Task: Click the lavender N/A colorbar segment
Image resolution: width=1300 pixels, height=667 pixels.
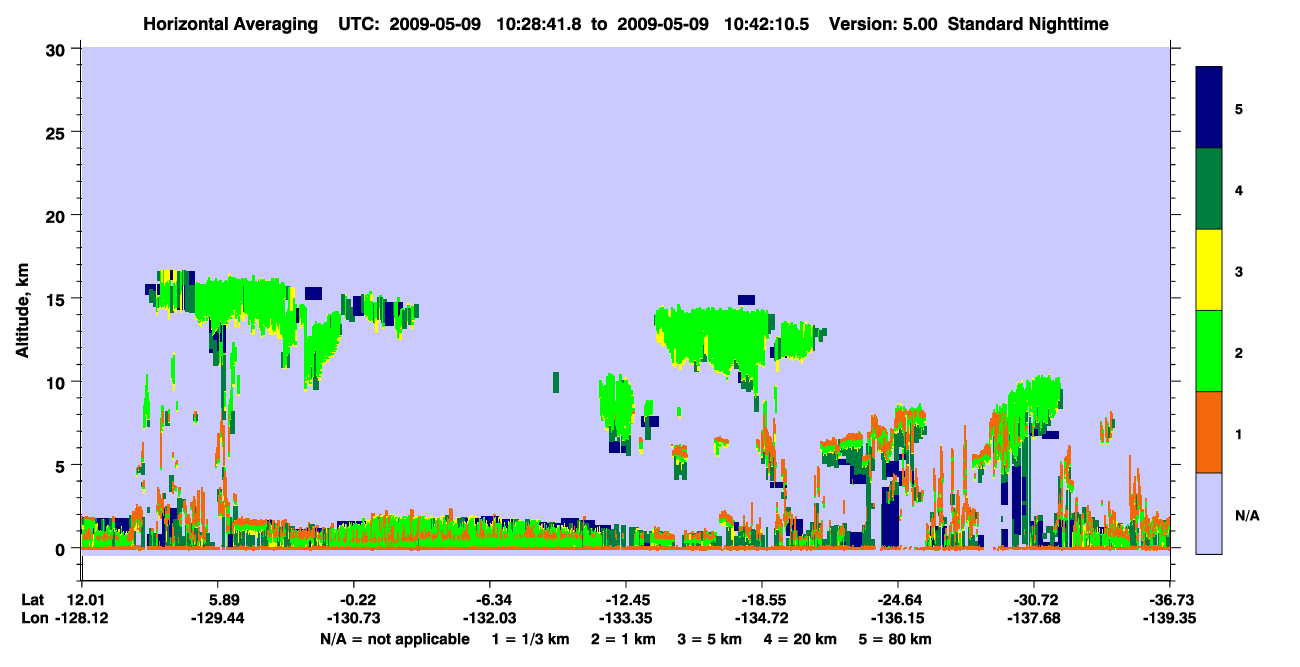Action: [x=1209, y=513]
